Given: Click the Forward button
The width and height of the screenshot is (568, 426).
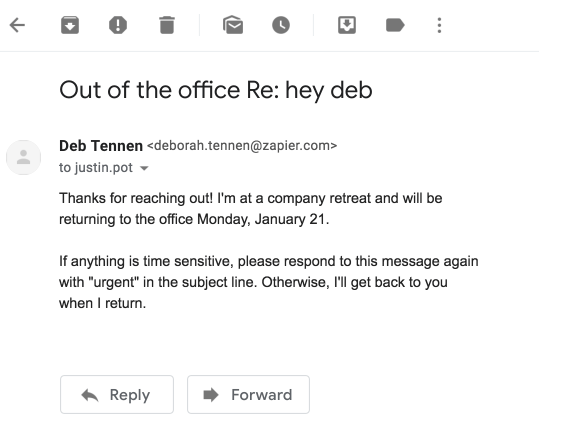Looking at the screenshot, I should 248,394.
